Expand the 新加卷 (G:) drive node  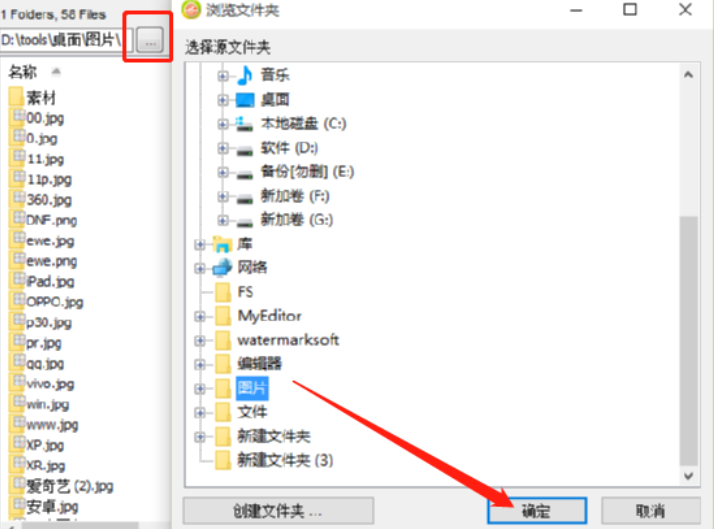coord(222,220)
